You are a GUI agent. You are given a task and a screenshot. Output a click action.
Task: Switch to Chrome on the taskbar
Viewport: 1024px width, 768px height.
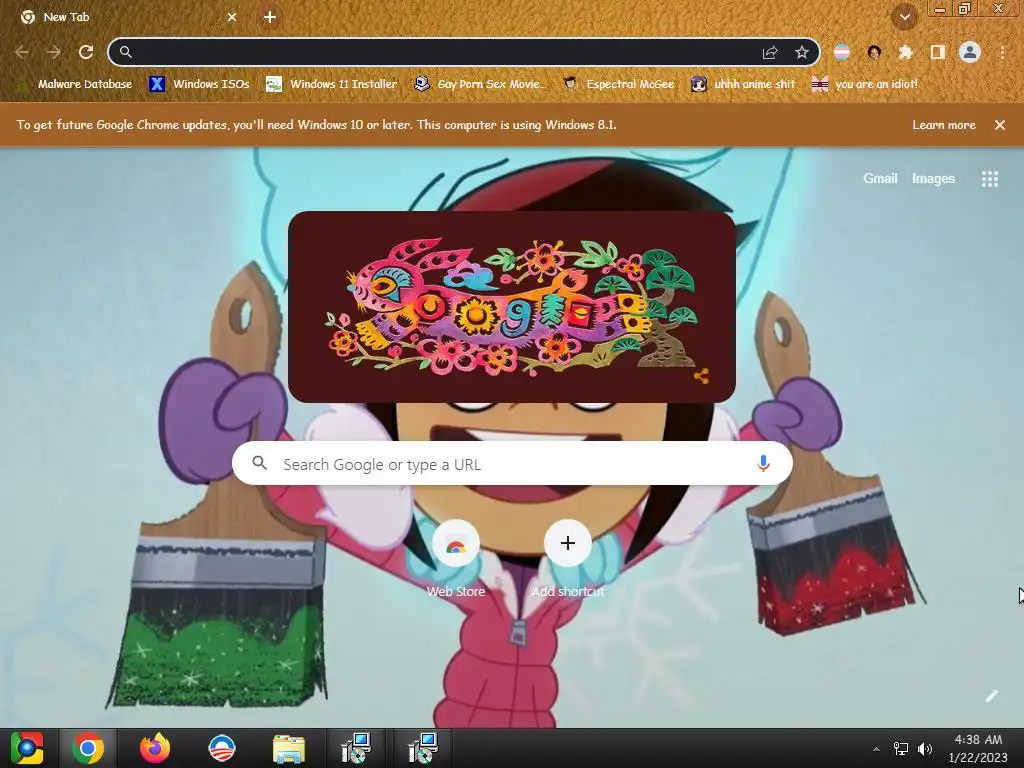coord(88,748)
